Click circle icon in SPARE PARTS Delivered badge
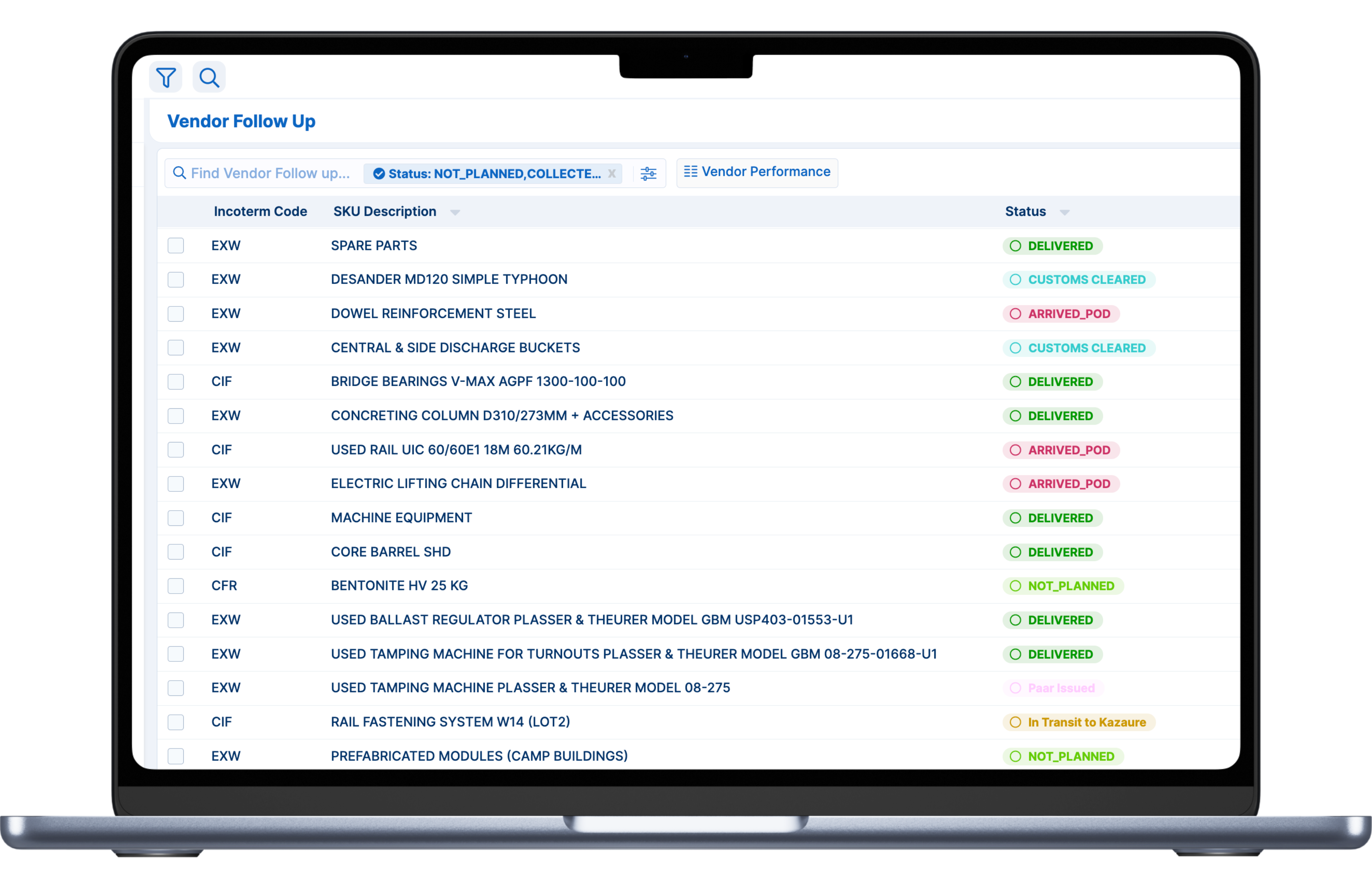1372x888 pixels. click(x=1015, y=246)
